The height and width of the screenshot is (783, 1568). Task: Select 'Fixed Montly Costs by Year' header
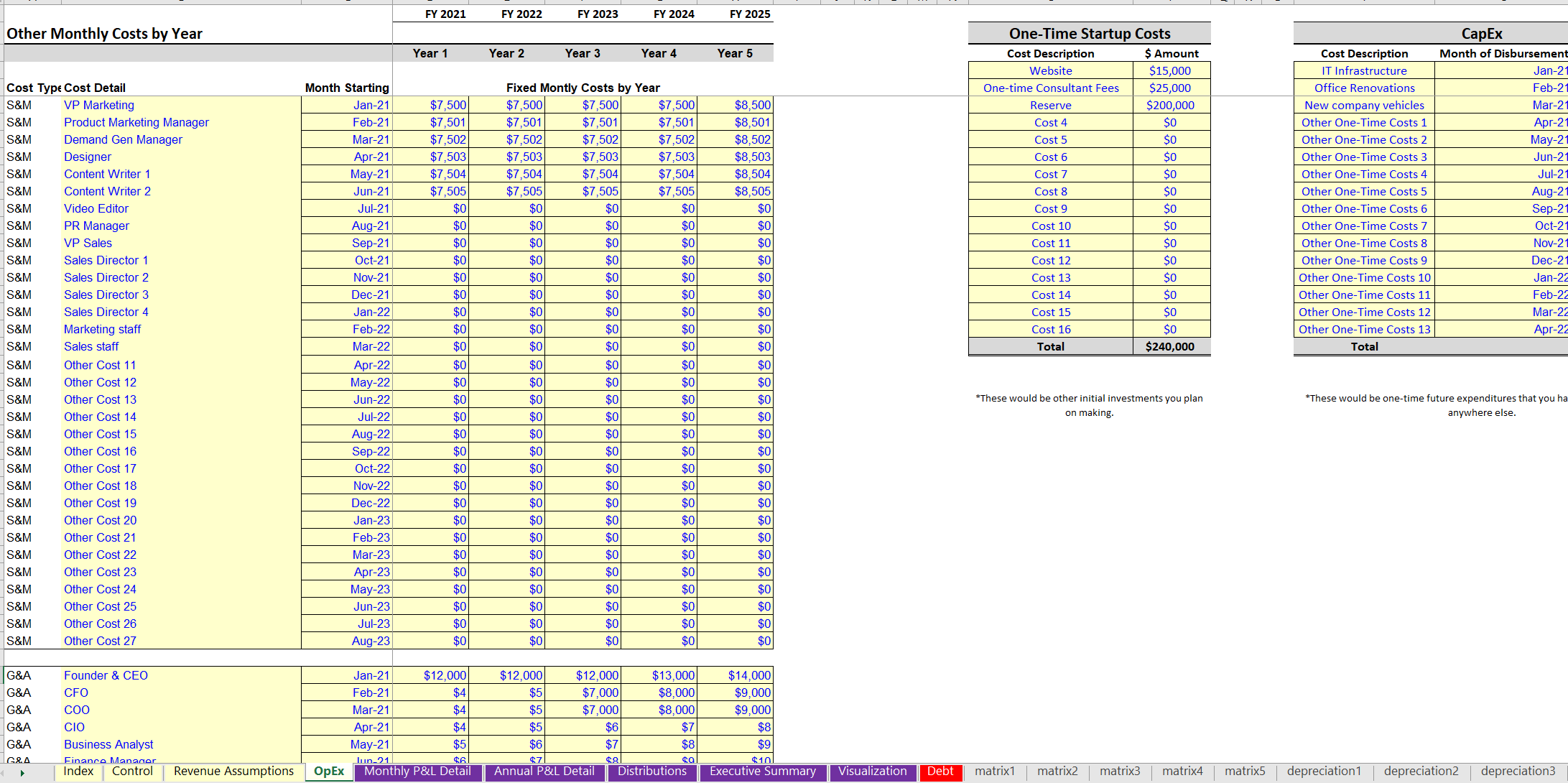pos(583,88)
